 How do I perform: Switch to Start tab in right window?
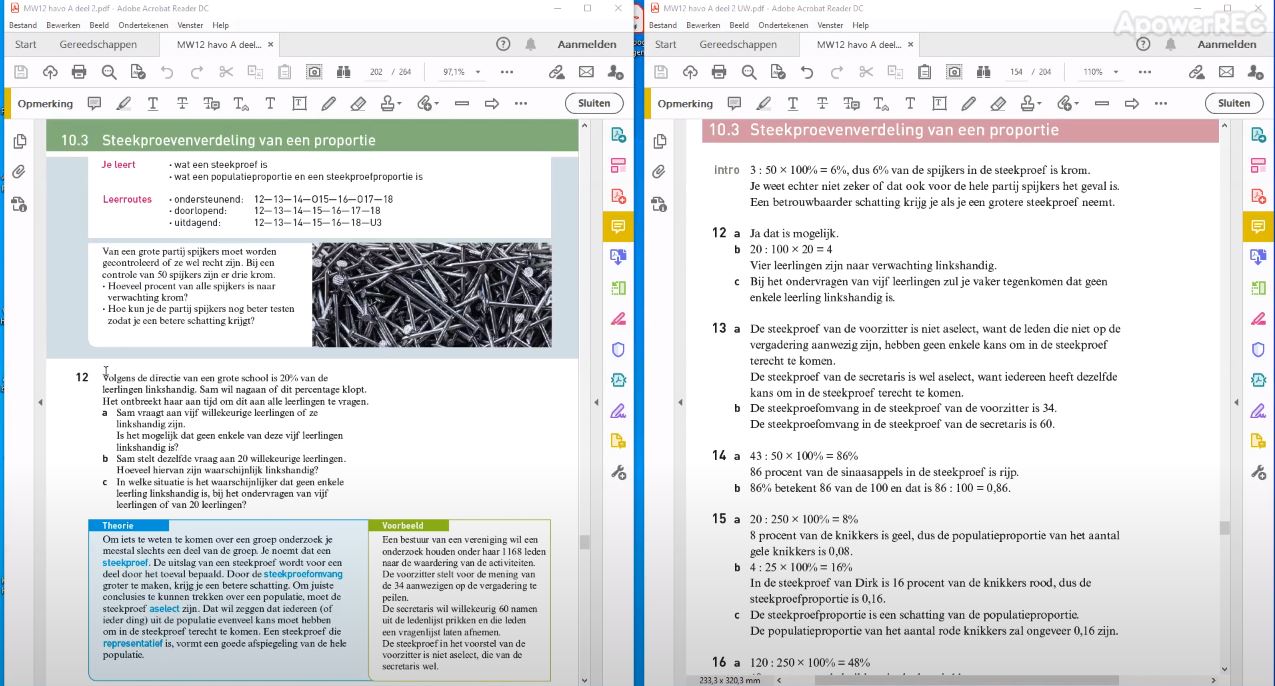pos(666,44)
